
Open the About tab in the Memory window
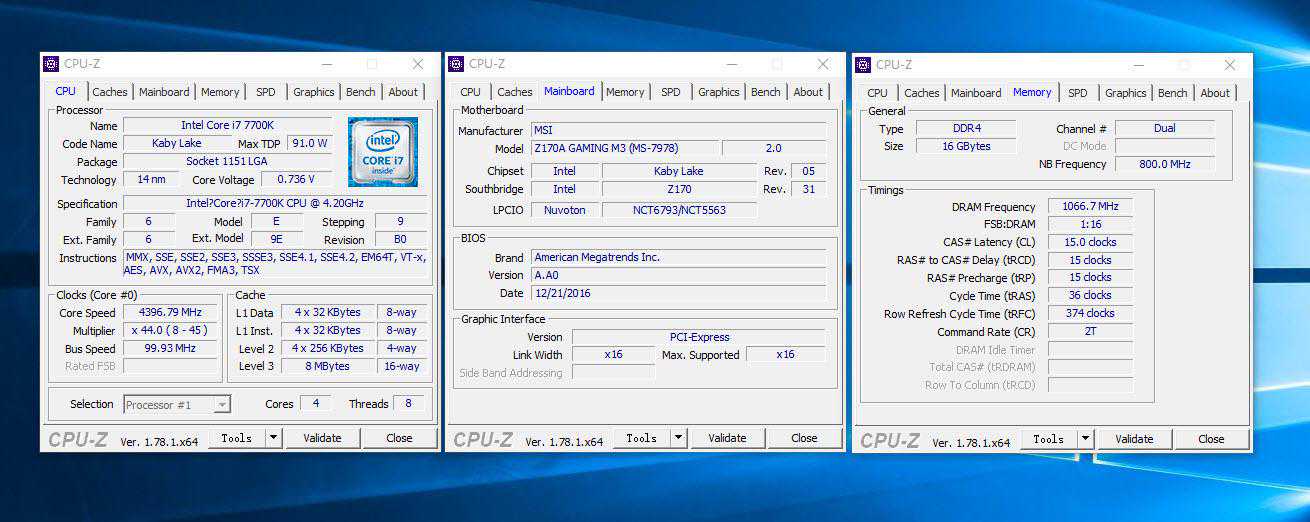pos(1215,93)
